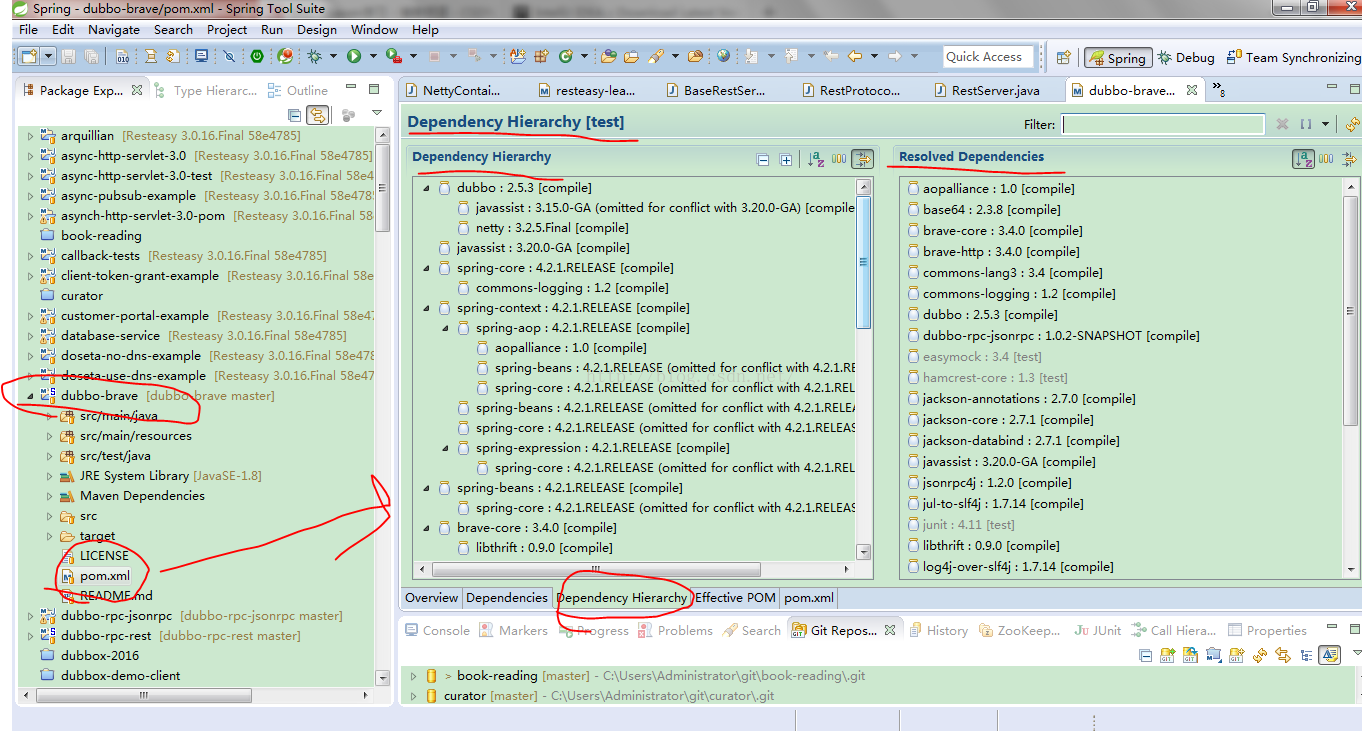Open the Team Synchronizing perspective
The image size is (1362, 731).
(x=1293, y=58)
